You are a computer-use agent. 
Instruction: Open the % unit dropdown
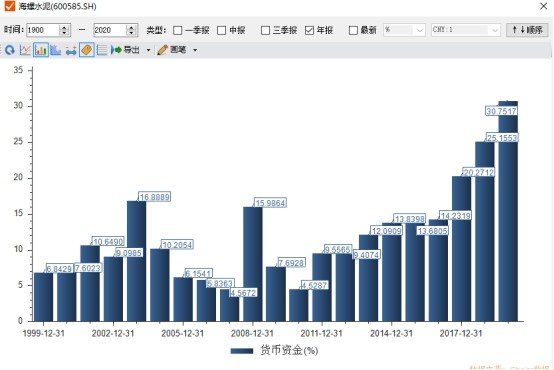404,30
